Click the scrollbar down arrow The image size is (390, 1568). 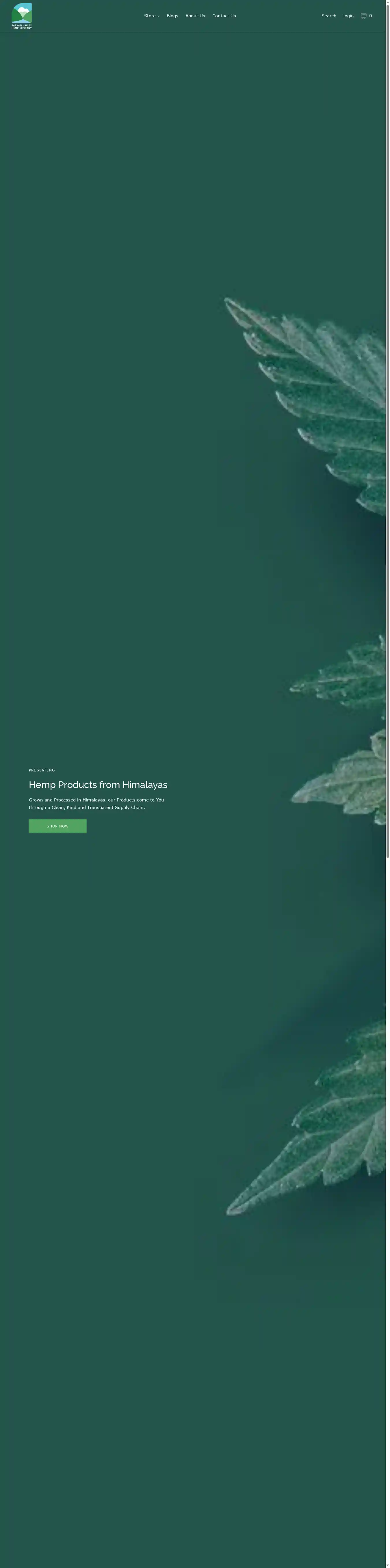[x=388, y=1564]
